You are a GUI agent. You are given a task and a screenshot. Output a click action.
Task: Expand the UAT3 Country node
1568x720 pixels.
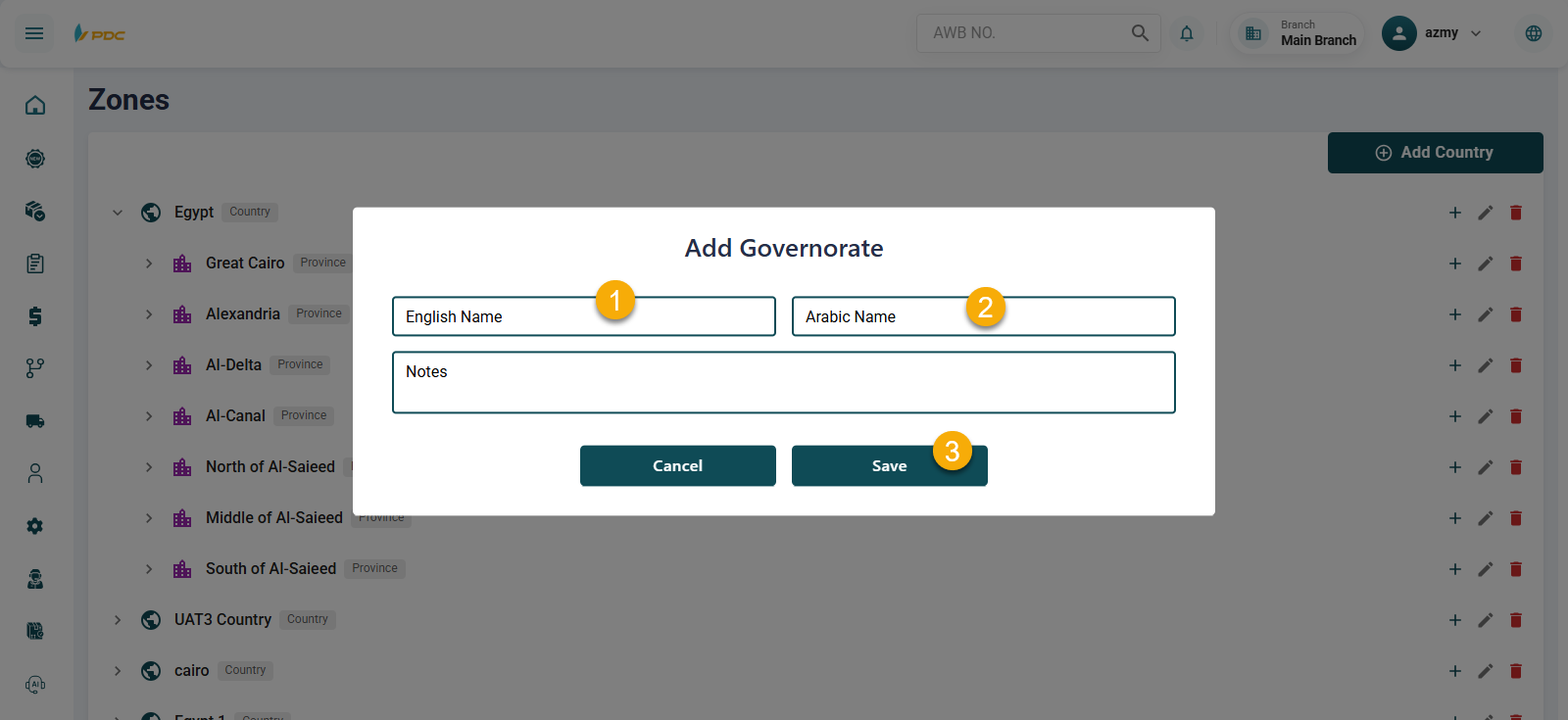click(x=118, y=620)
